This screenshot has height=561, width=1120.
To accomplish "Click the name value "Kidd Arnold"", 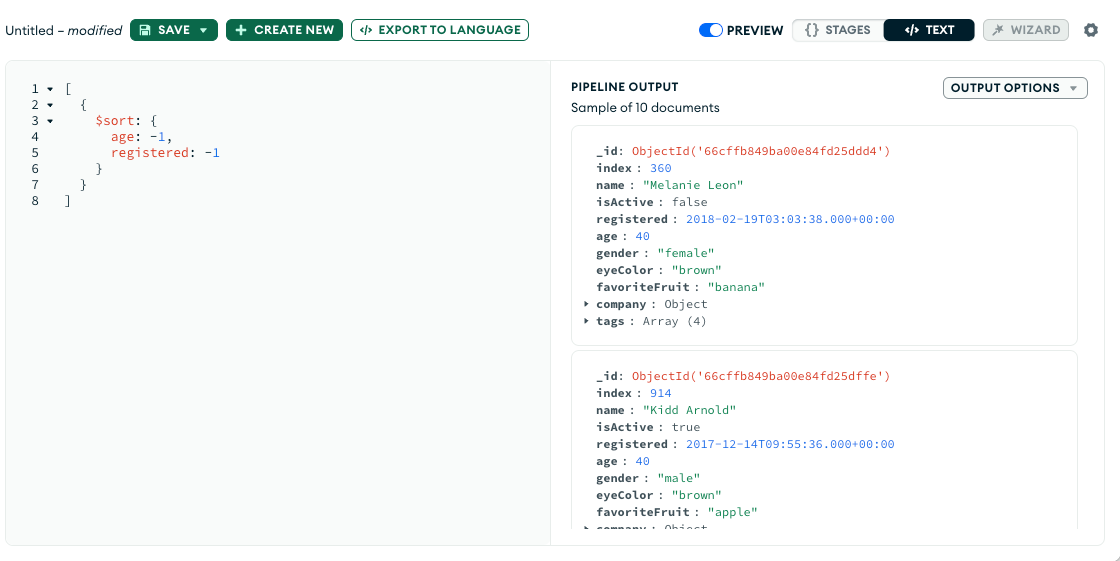I will (x=689, y=410).
